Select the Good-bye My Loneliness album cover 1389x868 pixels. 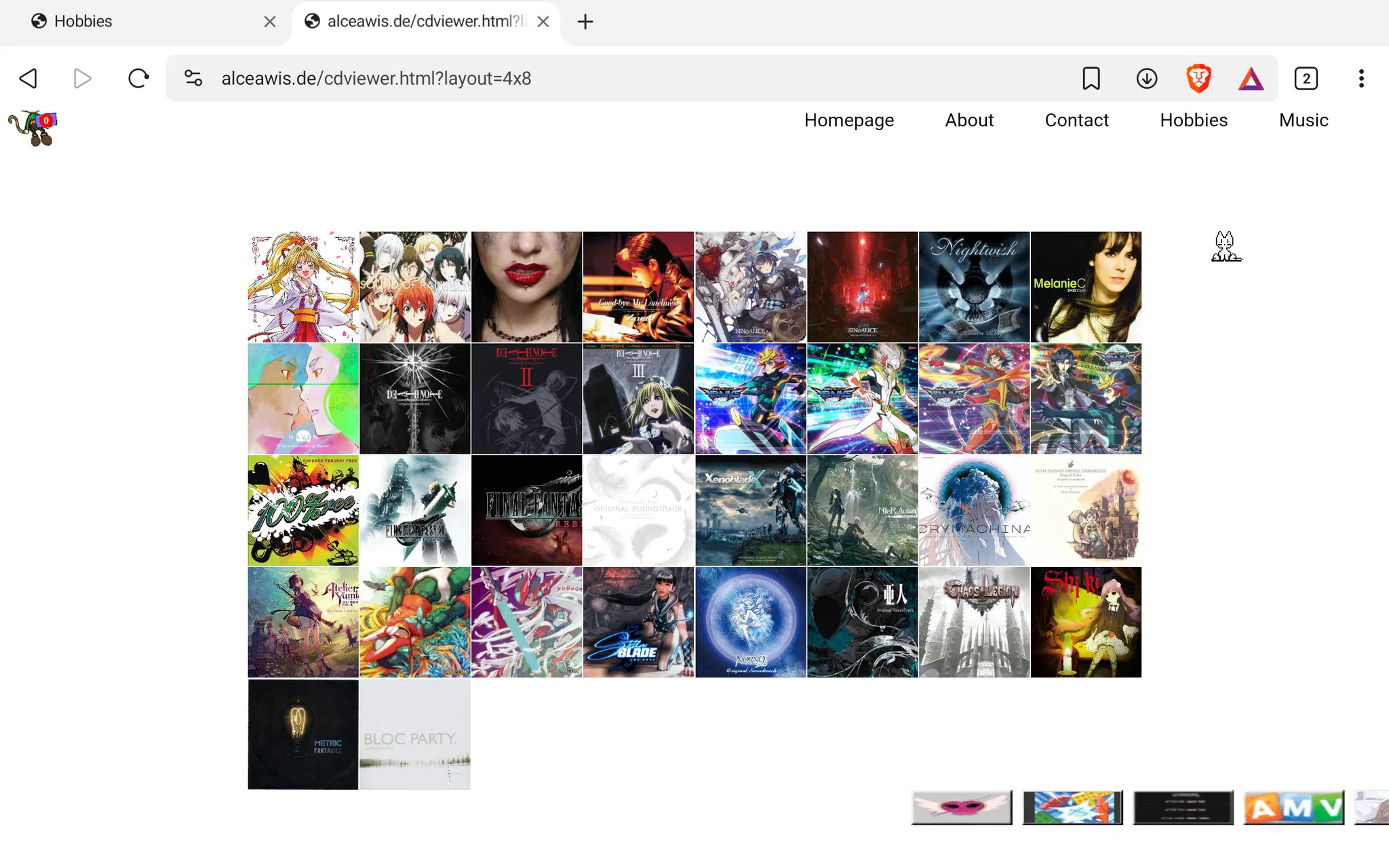[638, 287]
